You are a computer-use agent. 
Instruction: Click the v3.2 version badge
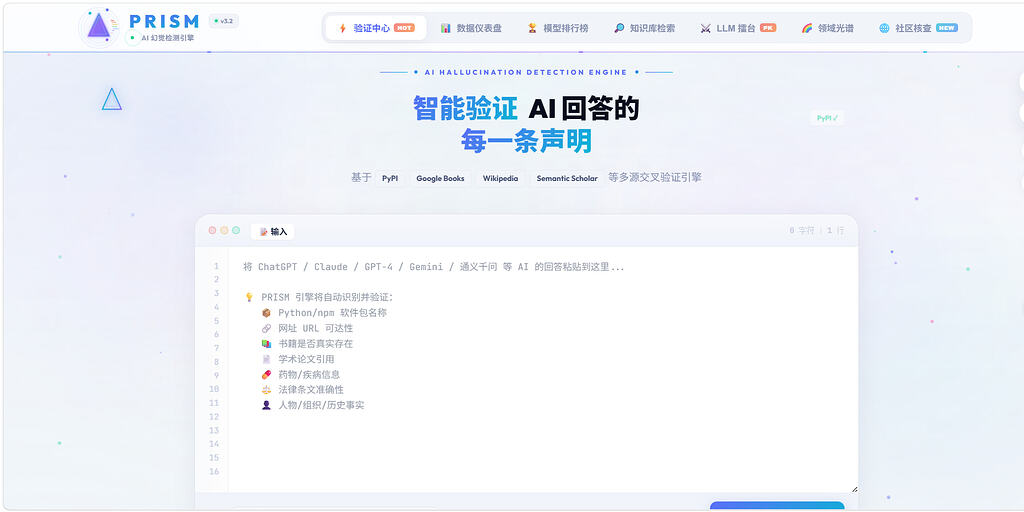(x=224, y=21)
